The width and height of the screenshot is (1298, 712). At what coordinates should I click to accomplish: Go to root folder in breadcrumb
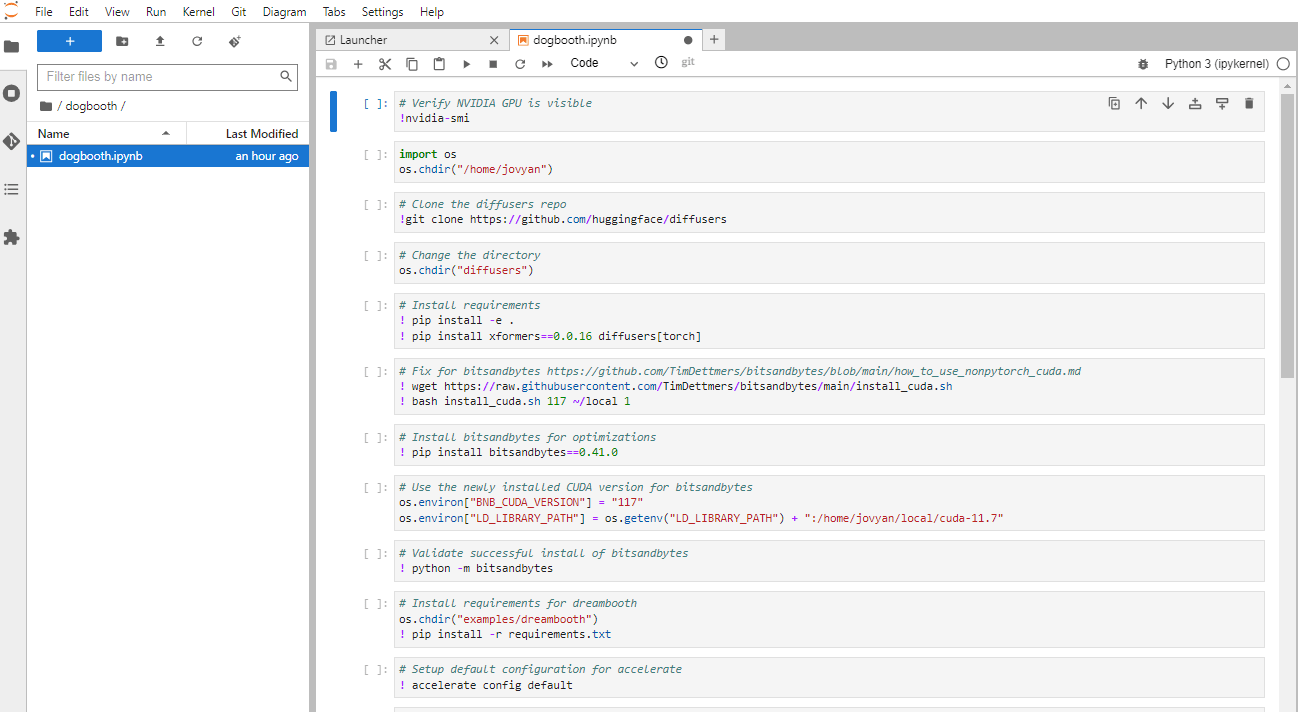coord(46,106)
